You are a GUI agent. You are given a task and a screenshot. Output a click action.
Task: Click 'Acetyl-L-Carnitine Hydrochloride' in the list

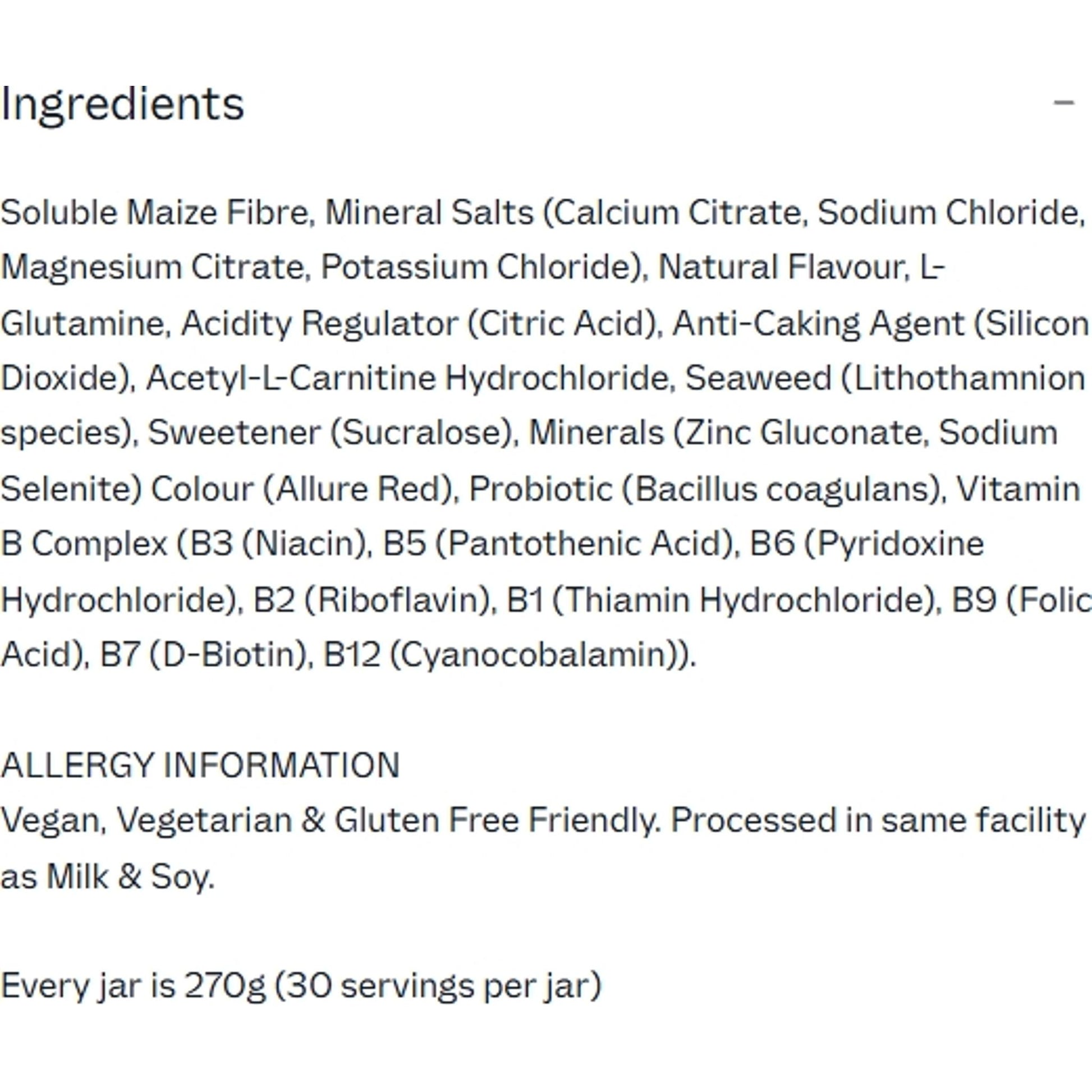[x=407, y=378]
